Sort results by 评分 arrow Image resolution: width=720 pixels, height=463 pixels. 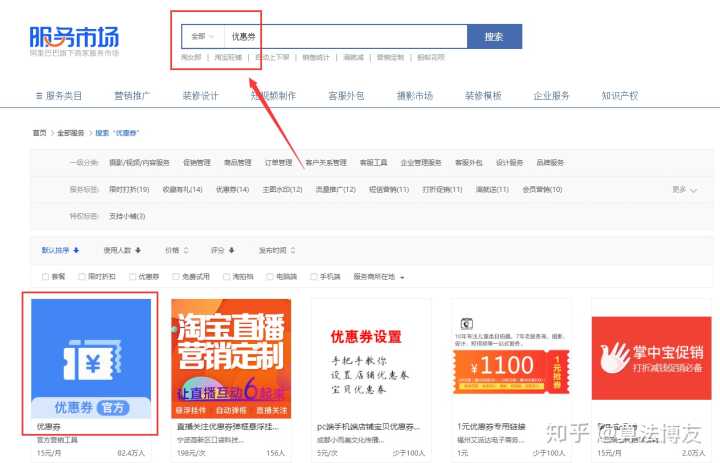coord(233,250)
